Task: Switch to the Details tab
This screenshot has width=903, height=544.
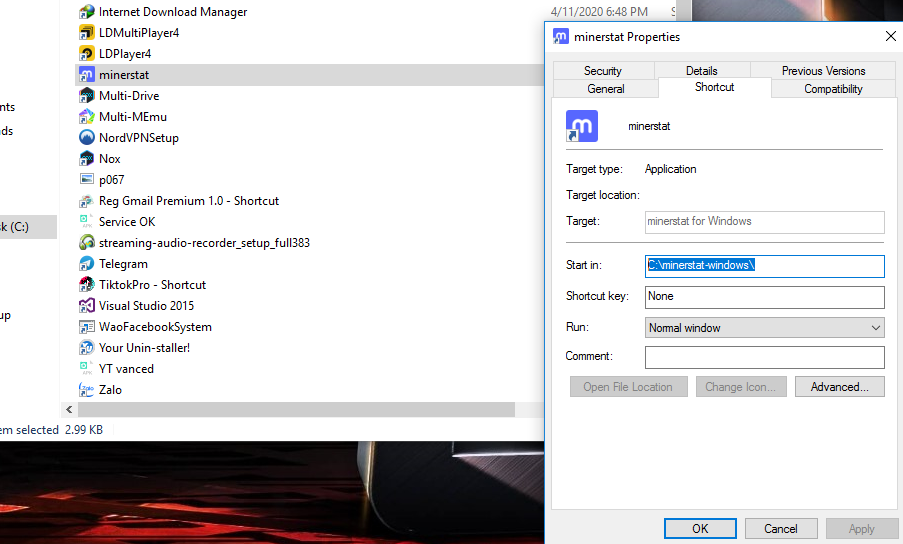Action: pyautogui.click(x=701, y=71)
